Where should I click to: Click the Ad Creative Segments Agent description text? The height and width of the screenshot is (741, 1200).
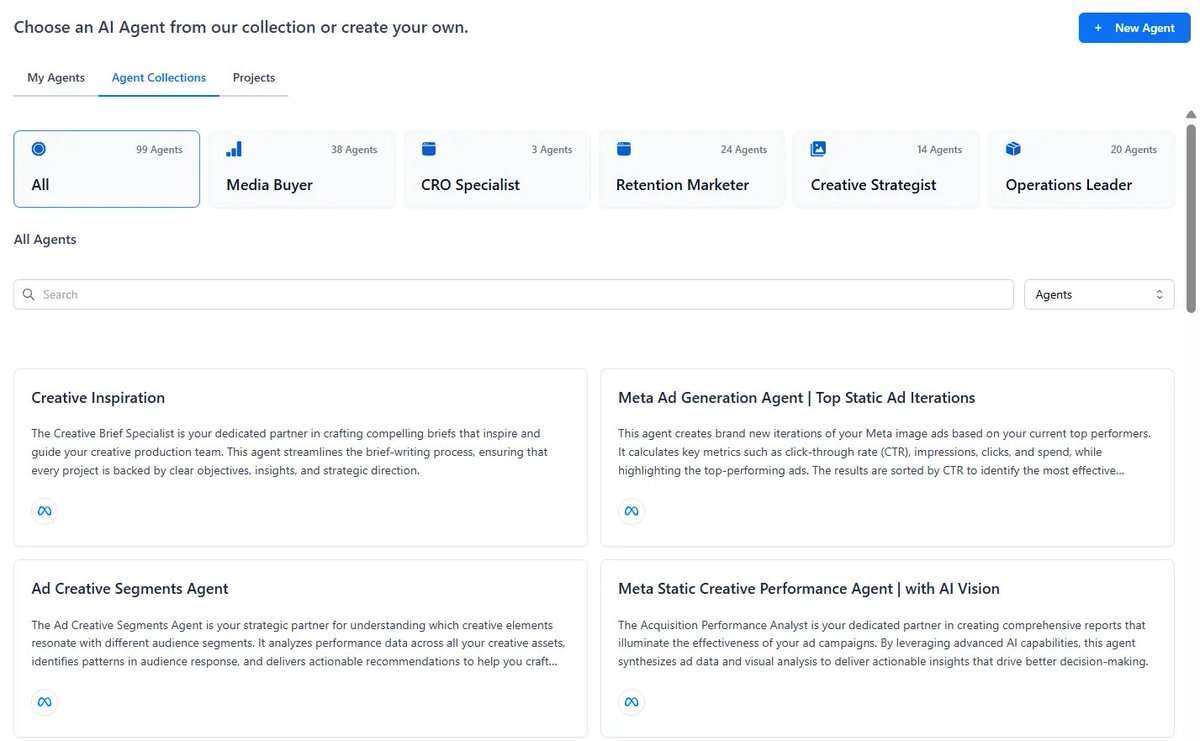(x=299, y=643)
